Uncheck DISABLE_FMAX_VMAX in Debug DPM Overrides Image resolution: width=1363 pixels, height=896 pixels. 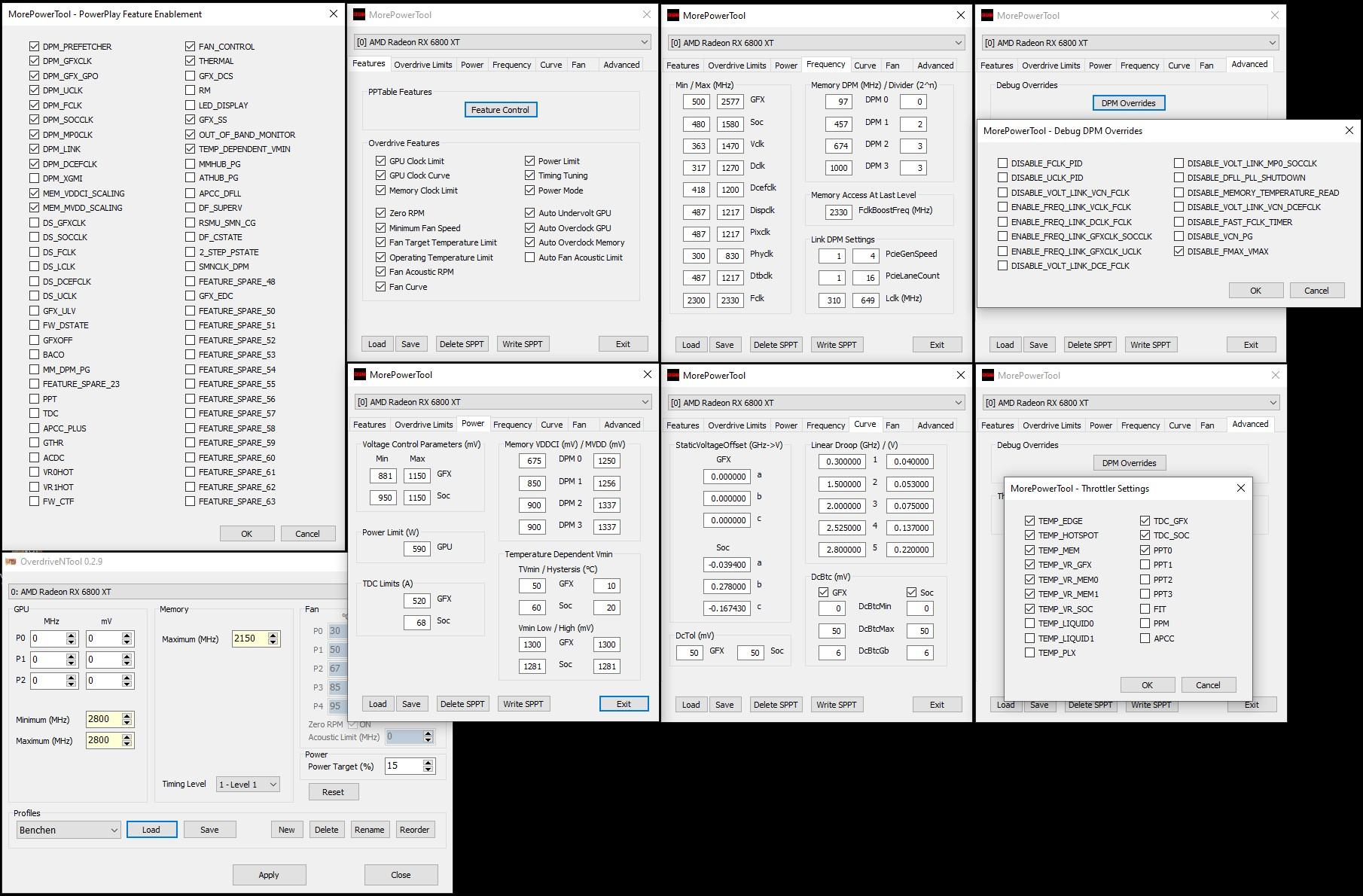[x=1179, y=251]
